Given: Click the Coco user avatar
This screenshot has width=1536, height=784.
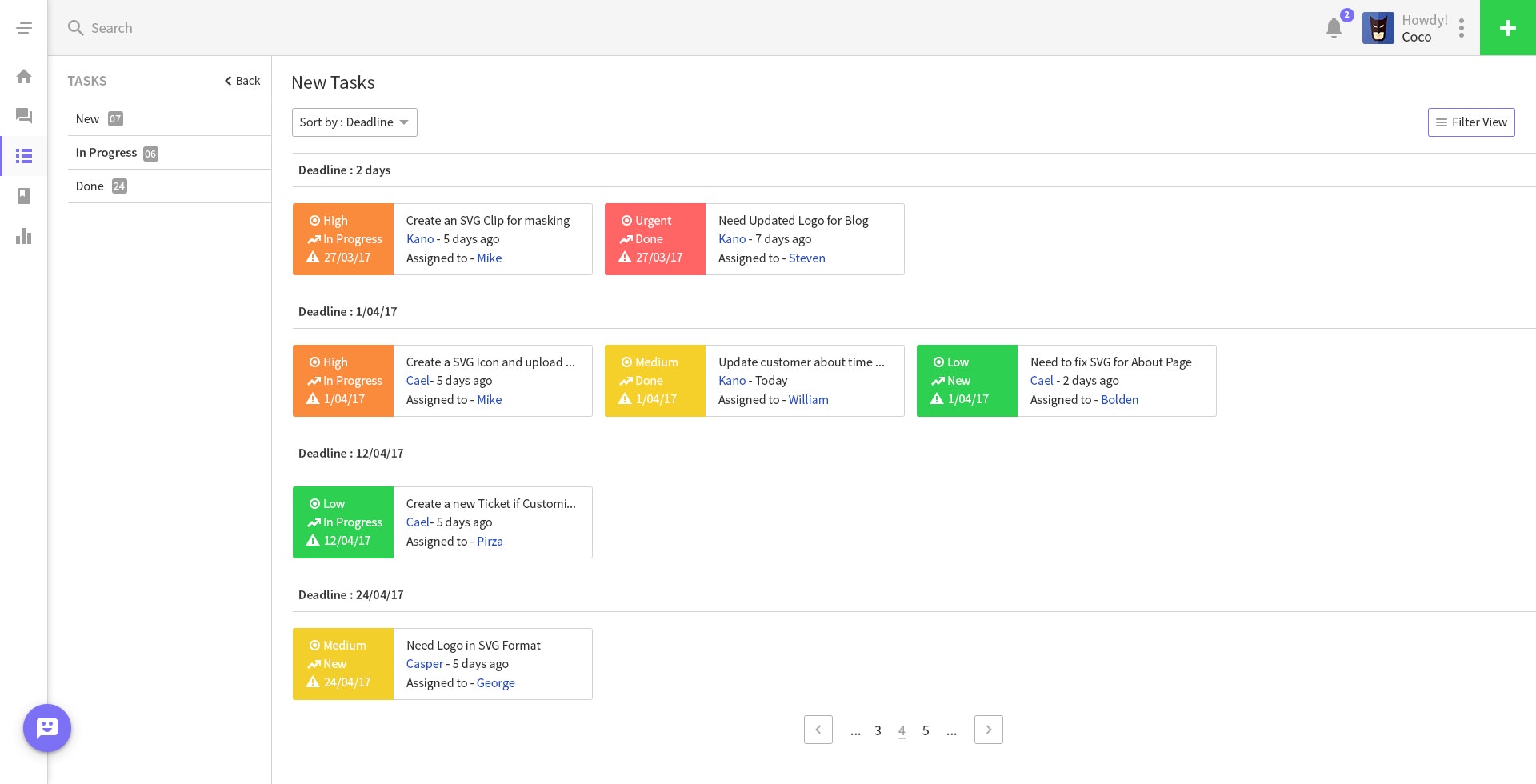Looking at the screenshot, I should coord(1378,28).
